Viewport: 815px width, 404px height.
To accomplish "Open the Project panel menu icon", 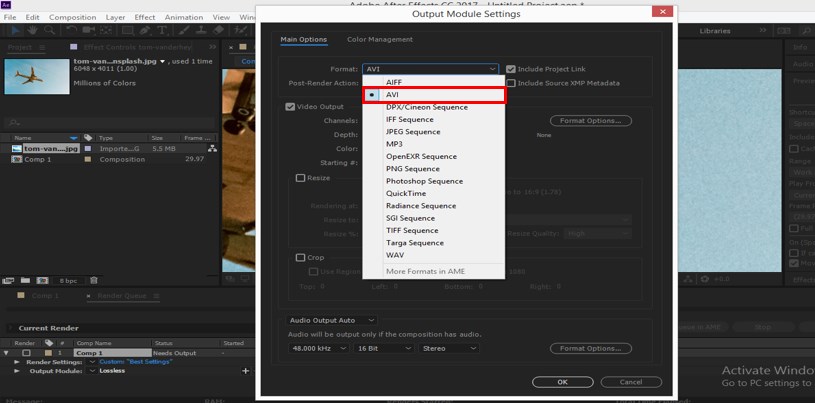I will pos(43,47).
